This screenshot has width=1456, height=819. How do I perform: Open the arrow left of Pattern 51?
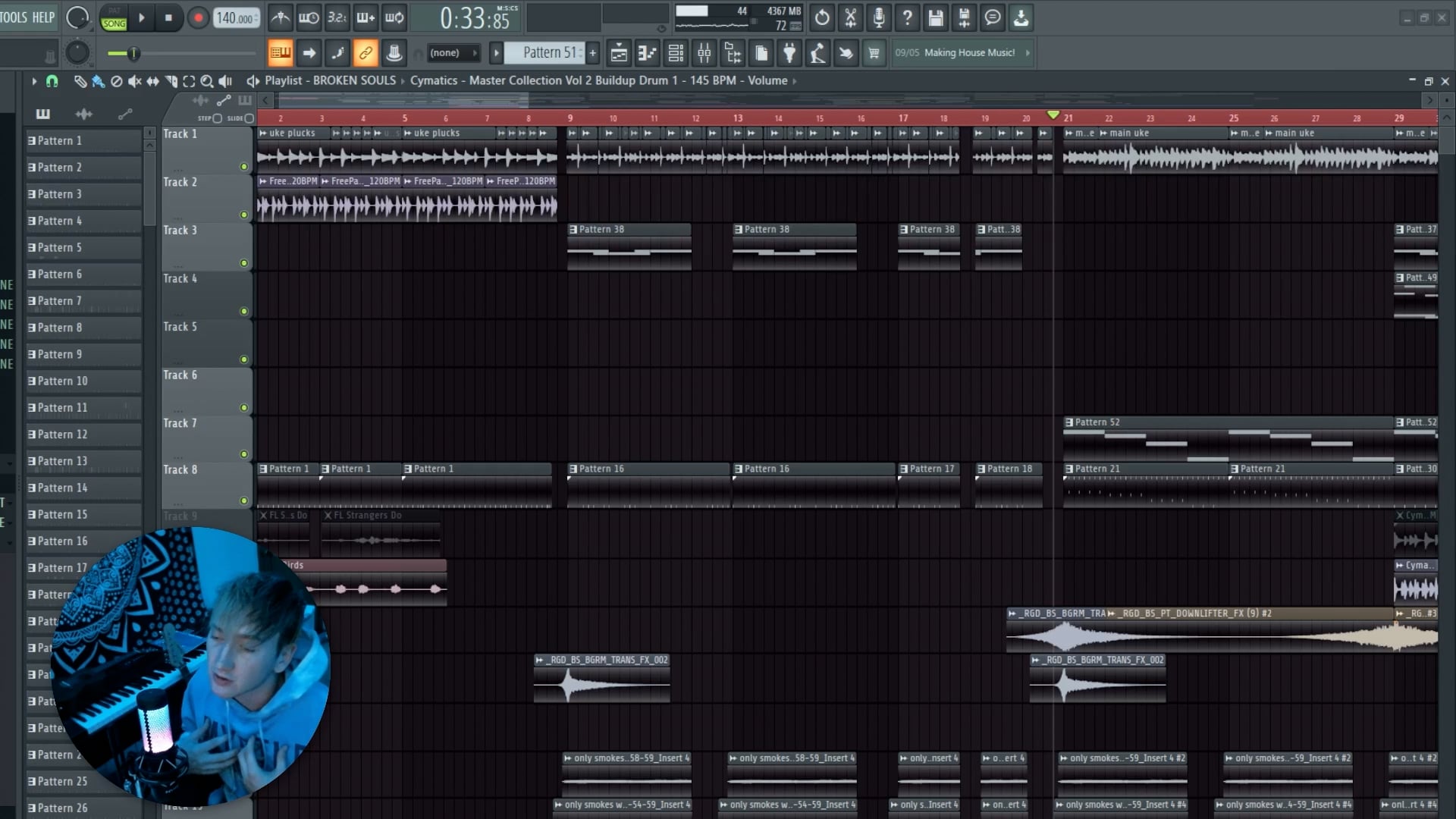pyautogui.click(x=496, y=53)
